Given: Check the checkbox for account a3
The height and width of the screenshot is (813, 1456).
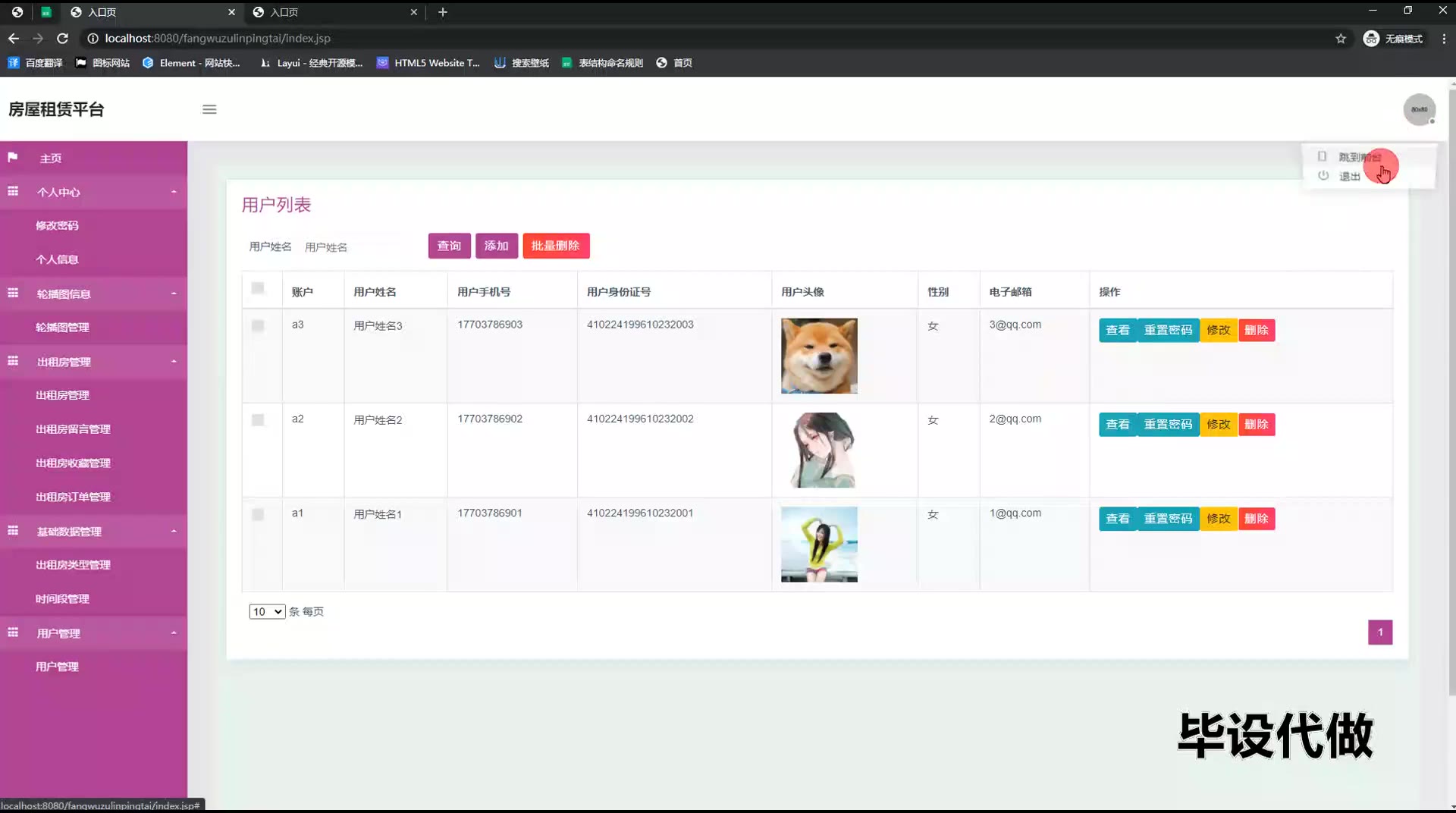Looking at the screenshot, I should click(x=258, y=326).
